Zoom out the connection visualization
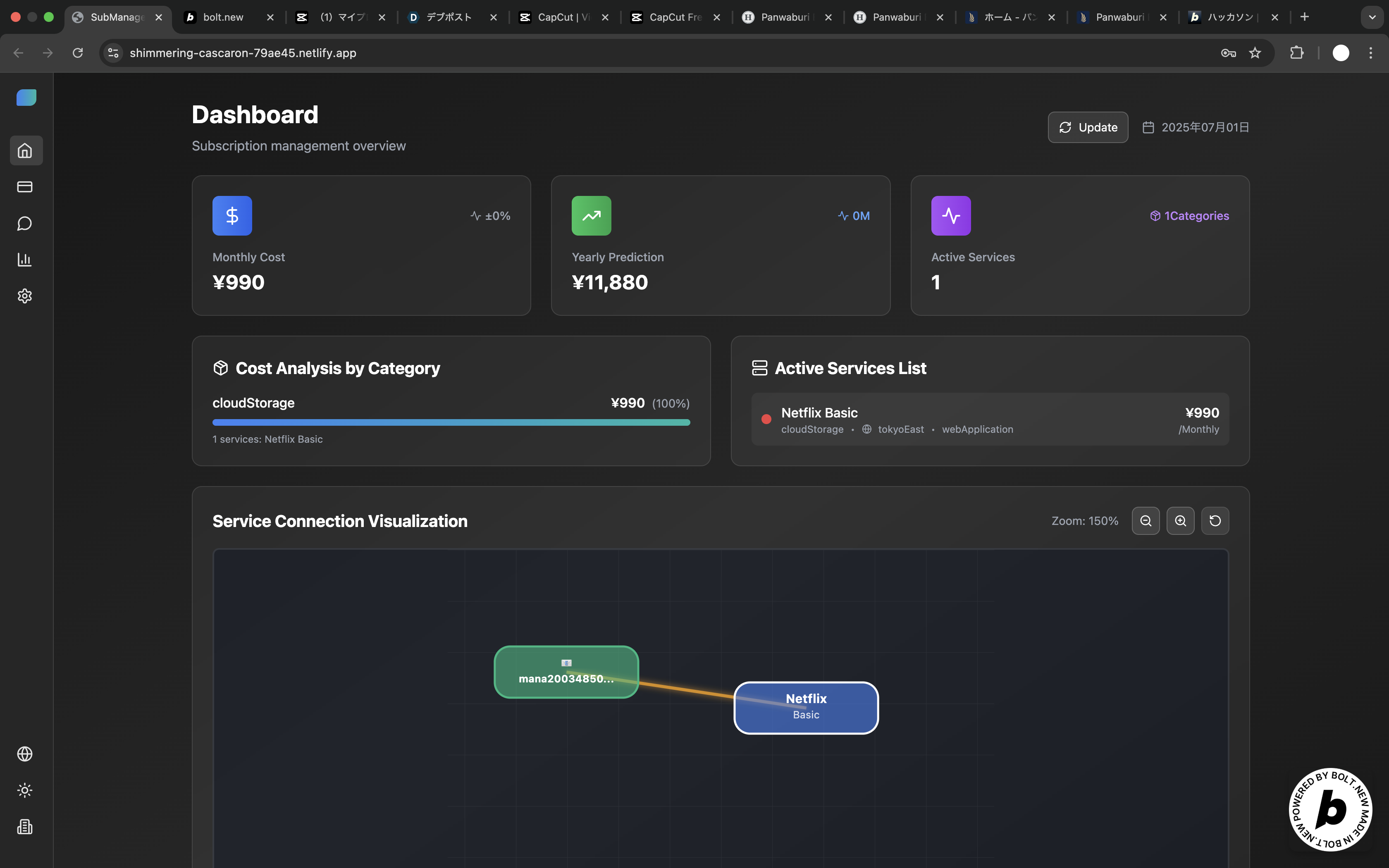Screen dimensions: 1389x868 click(x=1146, y=521)
